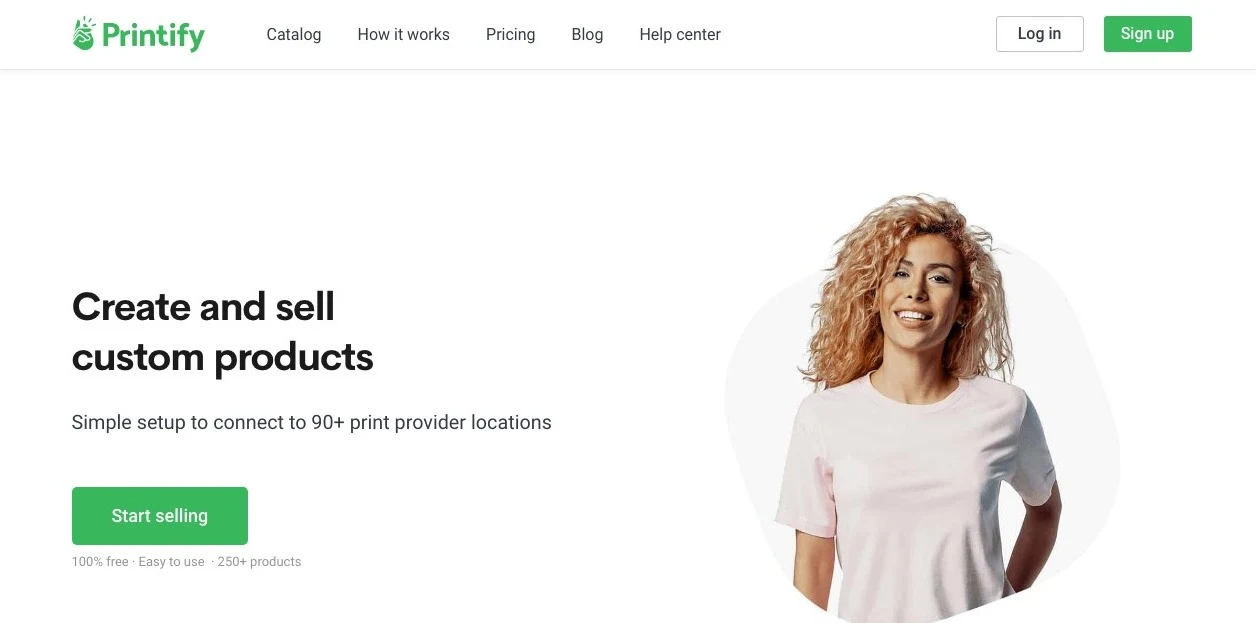Image resolution: width=1256 pixels, height=623 pixels.
Task: Click the 'Create and sell' headline line
Action: point(203,306)
